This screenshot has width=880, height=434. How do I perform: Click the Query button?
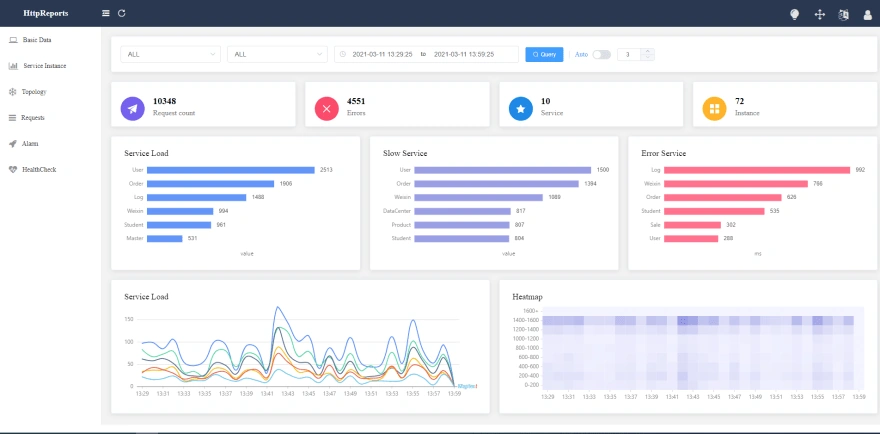tap(544, 54)
